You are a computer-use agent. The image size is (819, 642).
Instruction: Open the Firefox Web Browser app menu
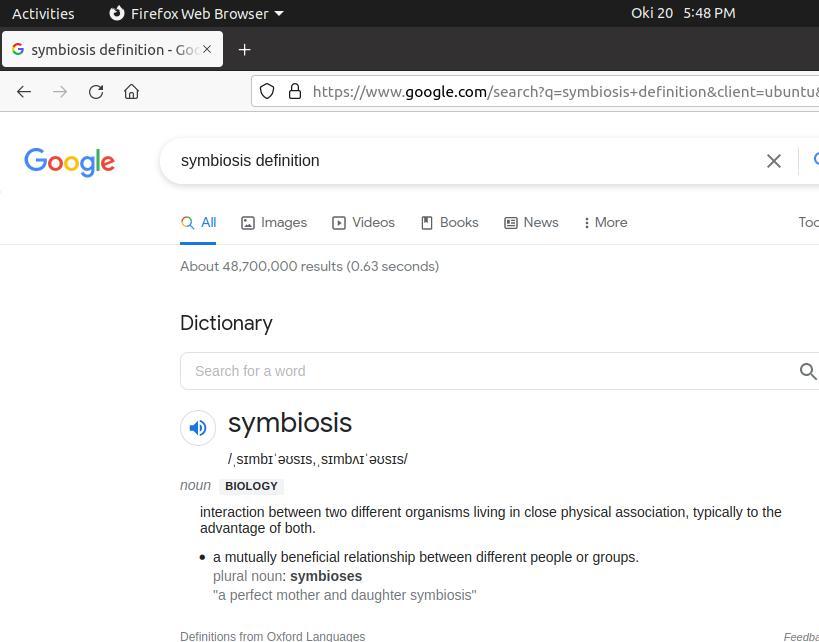pyautogui.click(x=196, y=14)
